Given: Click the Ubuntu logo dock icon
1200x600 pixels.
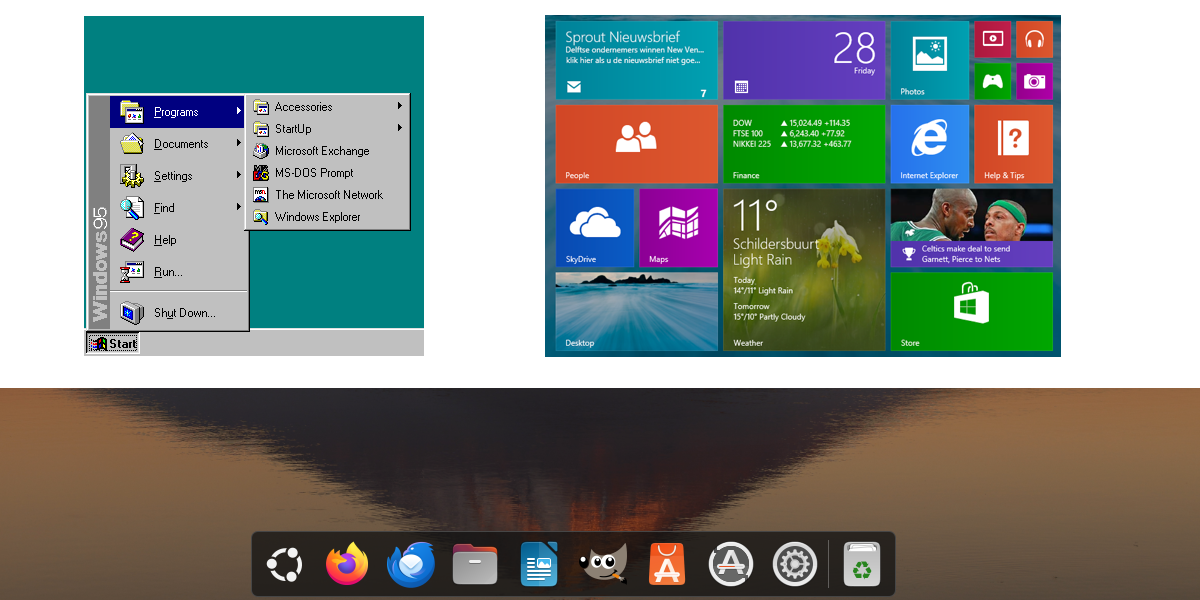Looking at the screenshot, I should click(x=284, y=565).
